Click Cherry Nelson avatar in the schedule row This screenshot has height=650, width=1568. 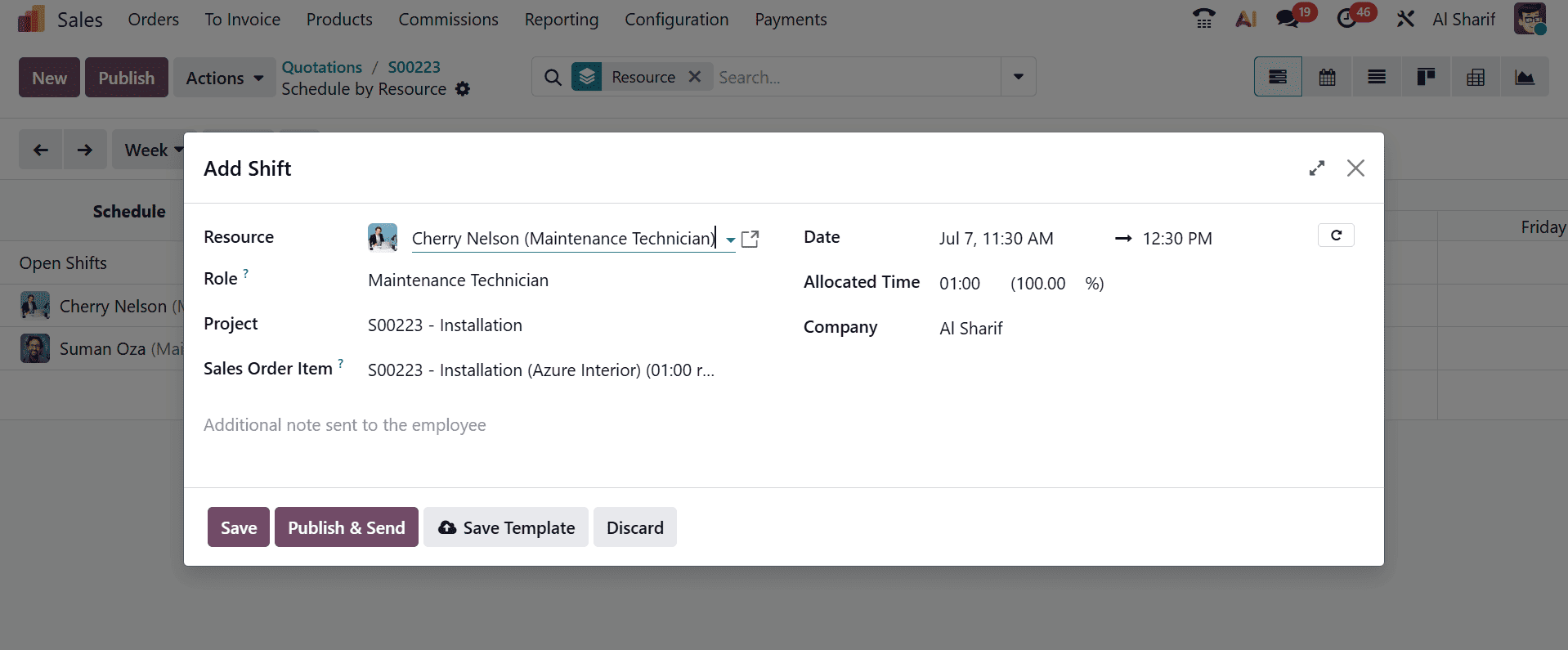click(x=35, y=306)
